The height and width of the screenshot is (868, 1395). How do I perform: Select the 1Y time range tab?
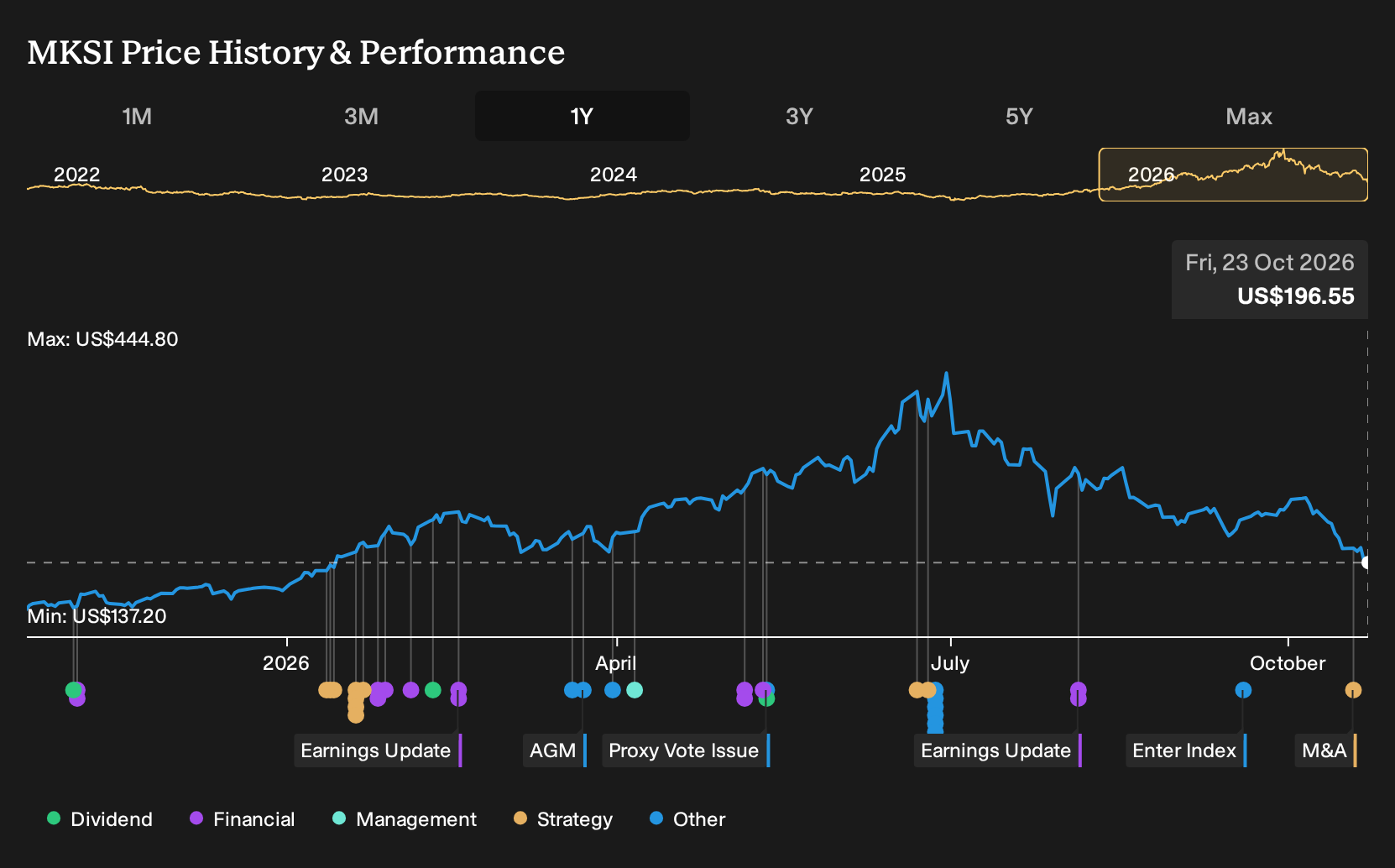(582, 116)
